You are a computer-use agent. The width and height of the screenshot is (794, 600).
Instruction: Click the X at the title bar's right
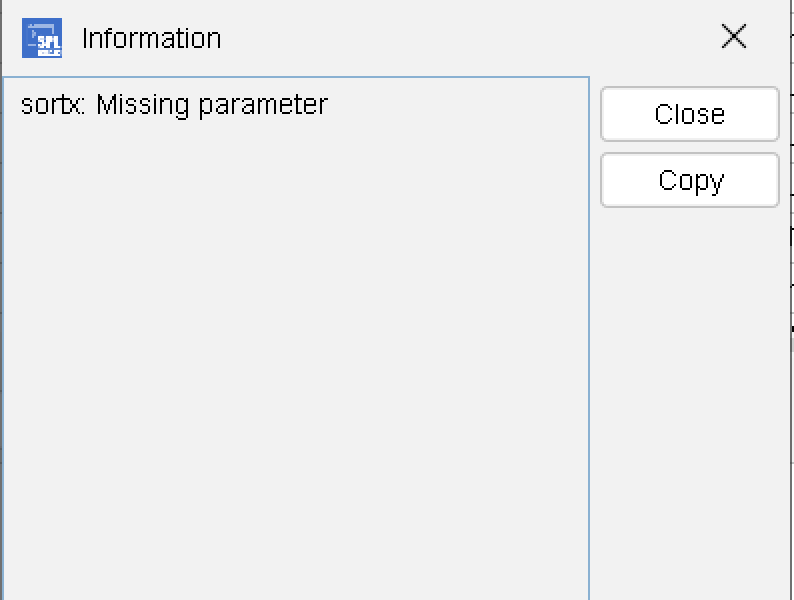point(734,37)
